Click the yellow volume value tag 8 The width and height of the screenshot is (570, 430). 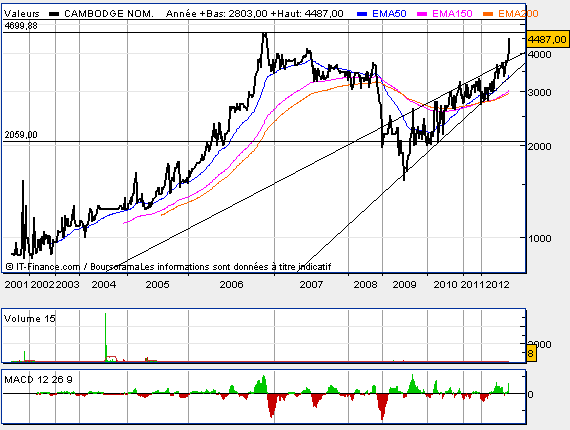pyautogui.click(x=531, y=353)
